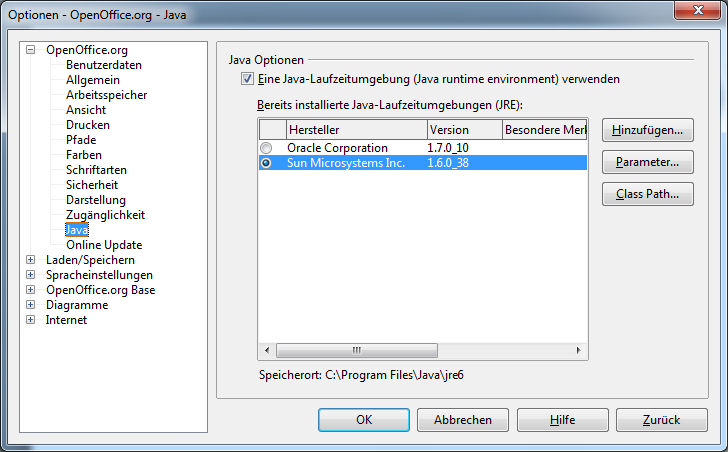This screenshot has width=728, height=452.
Task: Open the Drucken settings page
Action: click(88, 125)
